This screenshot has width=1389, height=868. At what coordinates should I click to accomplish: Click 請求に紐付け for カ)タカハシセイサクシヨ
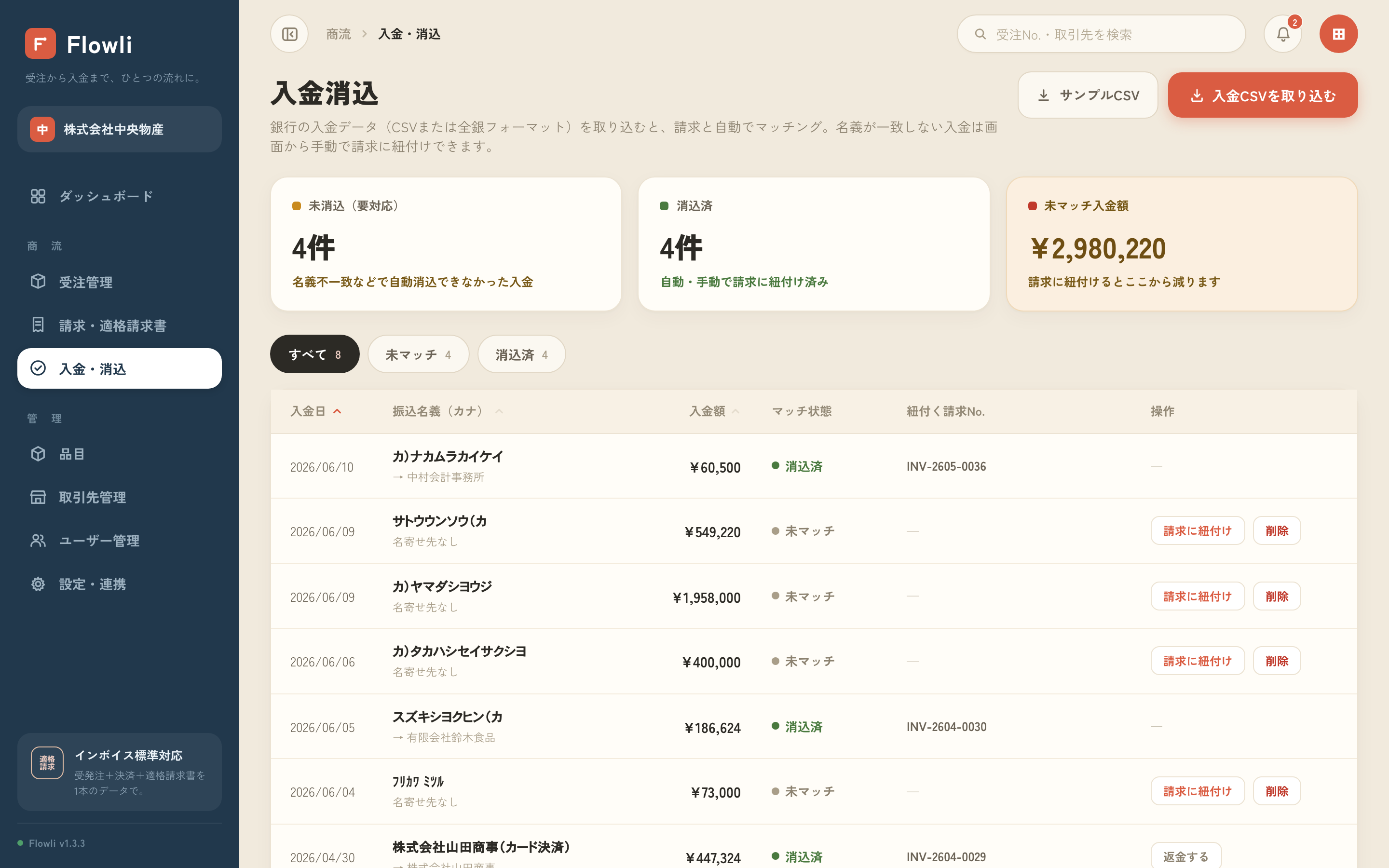[x=1198, y=661]
